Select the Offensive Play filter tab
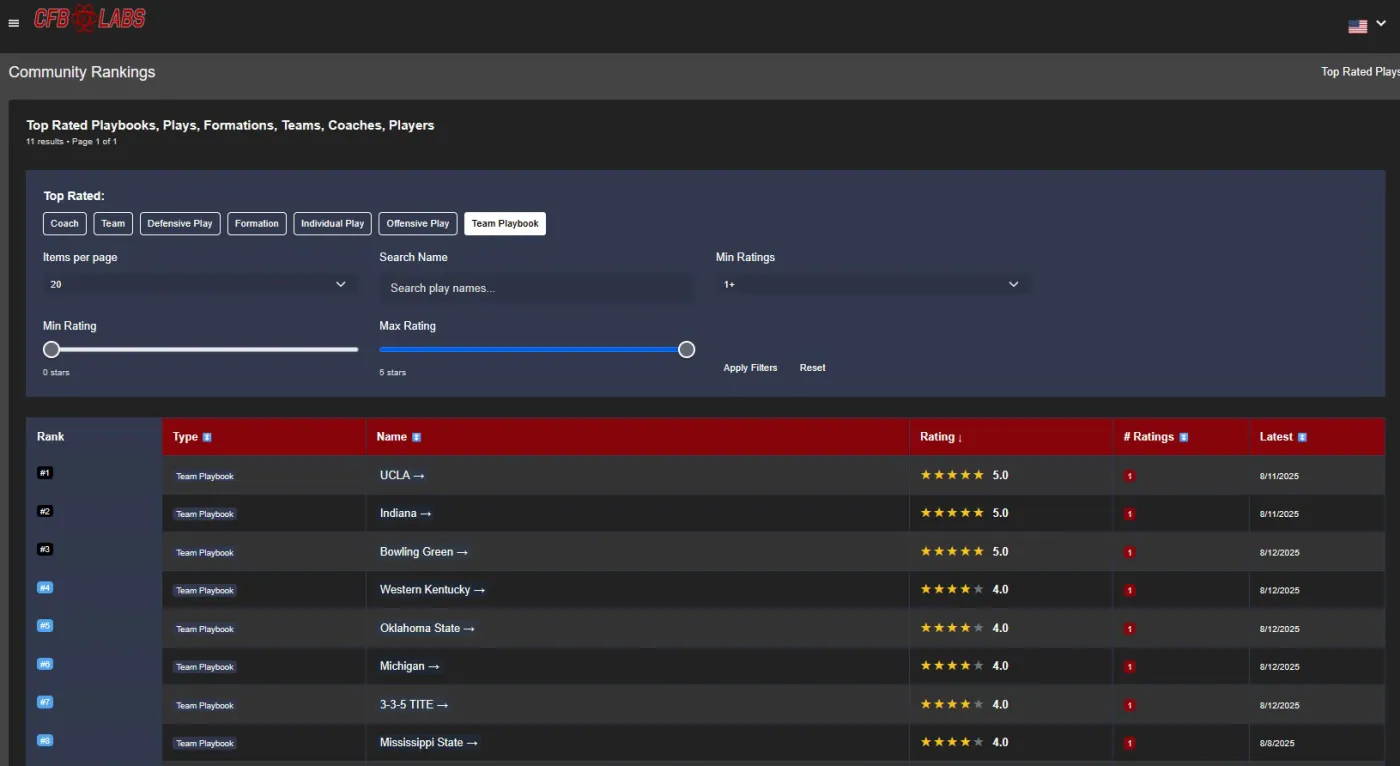This screenshot has width=1400, height=766. (x=418, y=224)
